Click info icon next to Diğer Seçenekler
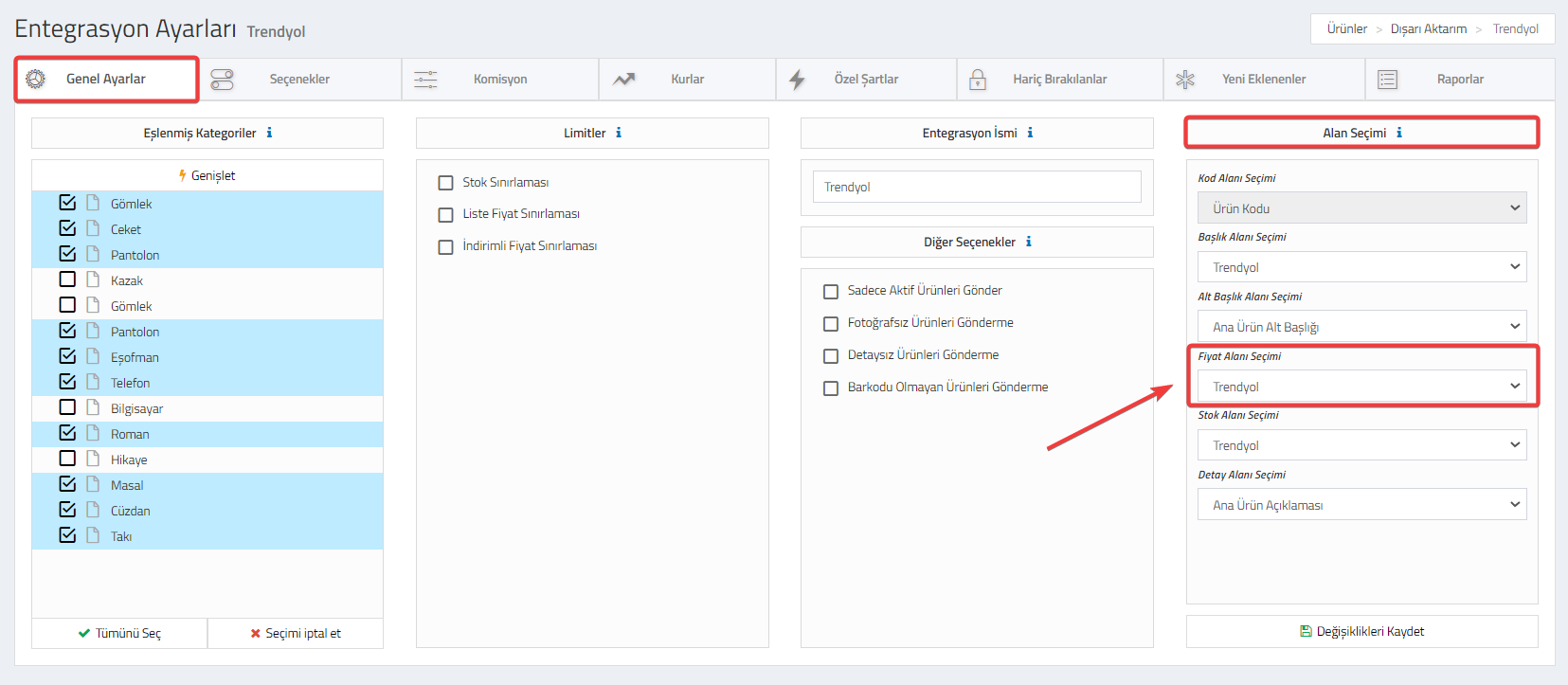 click(1028, 242)
